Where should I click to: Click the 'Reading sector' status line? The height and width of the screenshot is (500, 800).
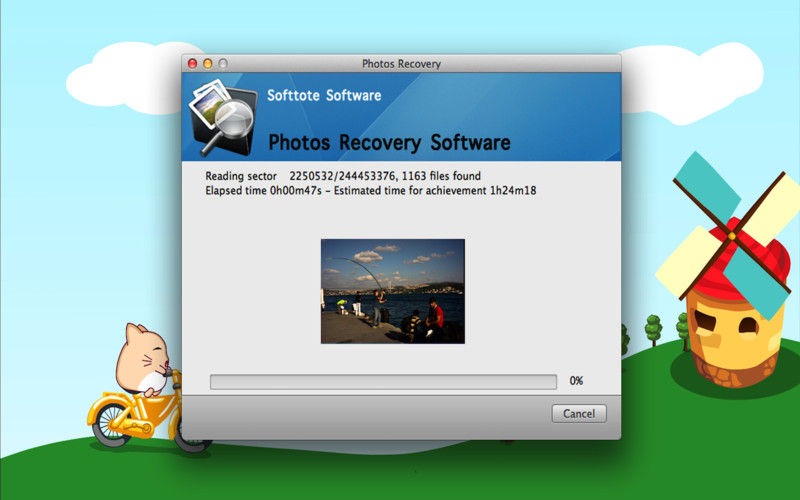(343, 176)
